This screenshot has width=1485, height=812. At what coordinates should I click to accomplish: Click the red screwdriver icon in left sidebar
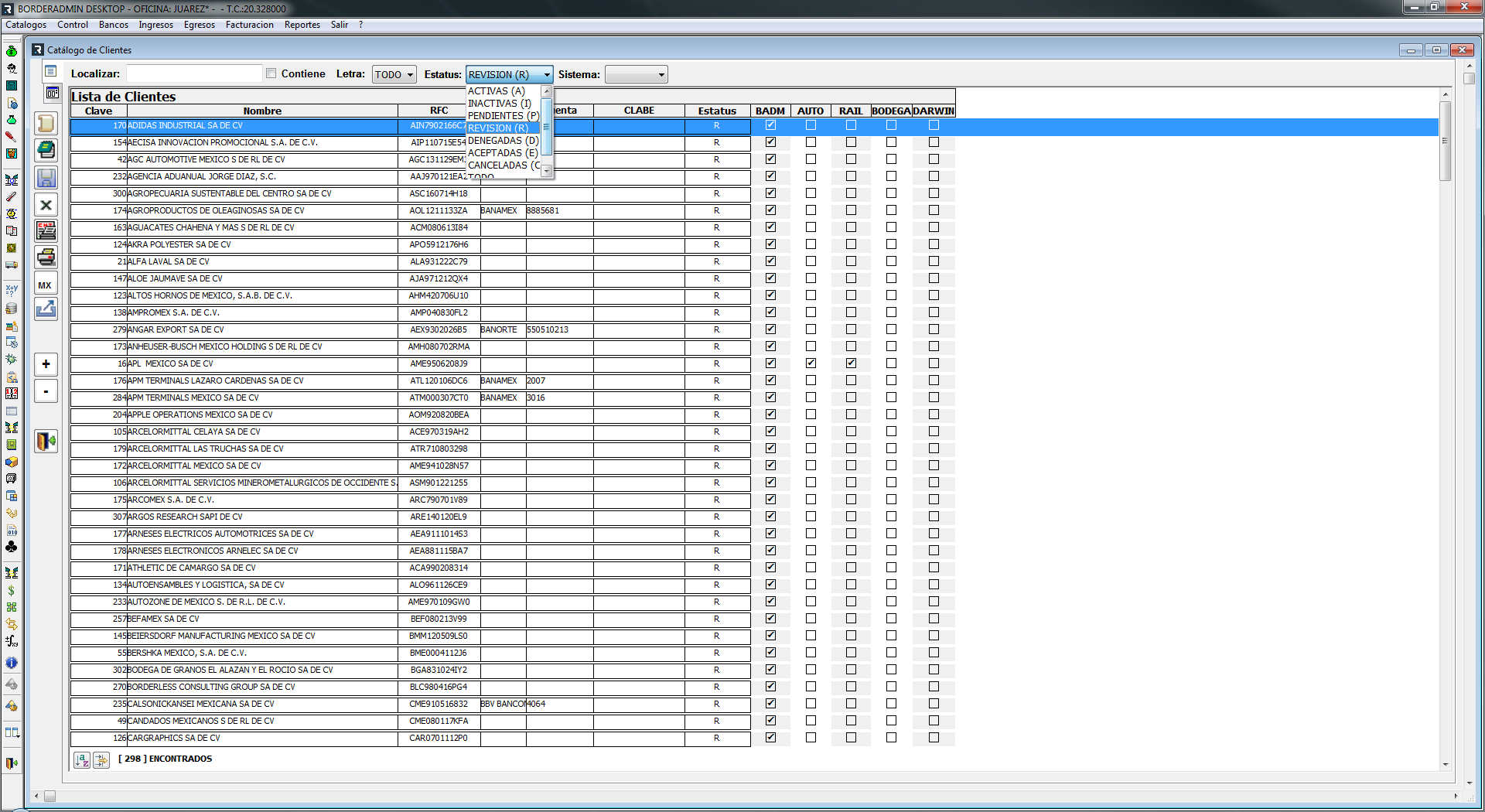12,136
